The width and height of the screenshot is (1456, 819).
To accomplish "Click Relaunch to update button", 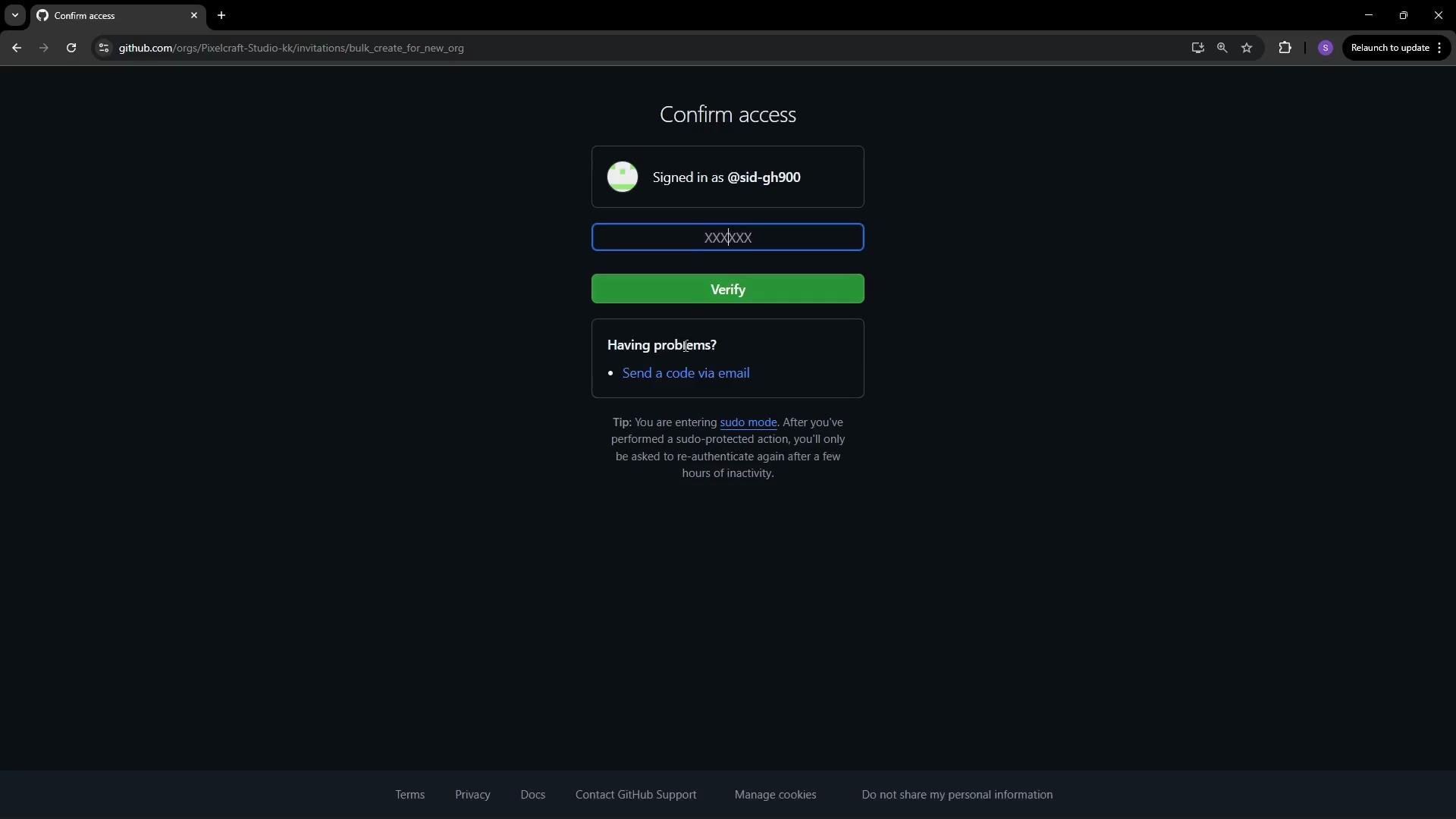I will tap(1390, 48).
